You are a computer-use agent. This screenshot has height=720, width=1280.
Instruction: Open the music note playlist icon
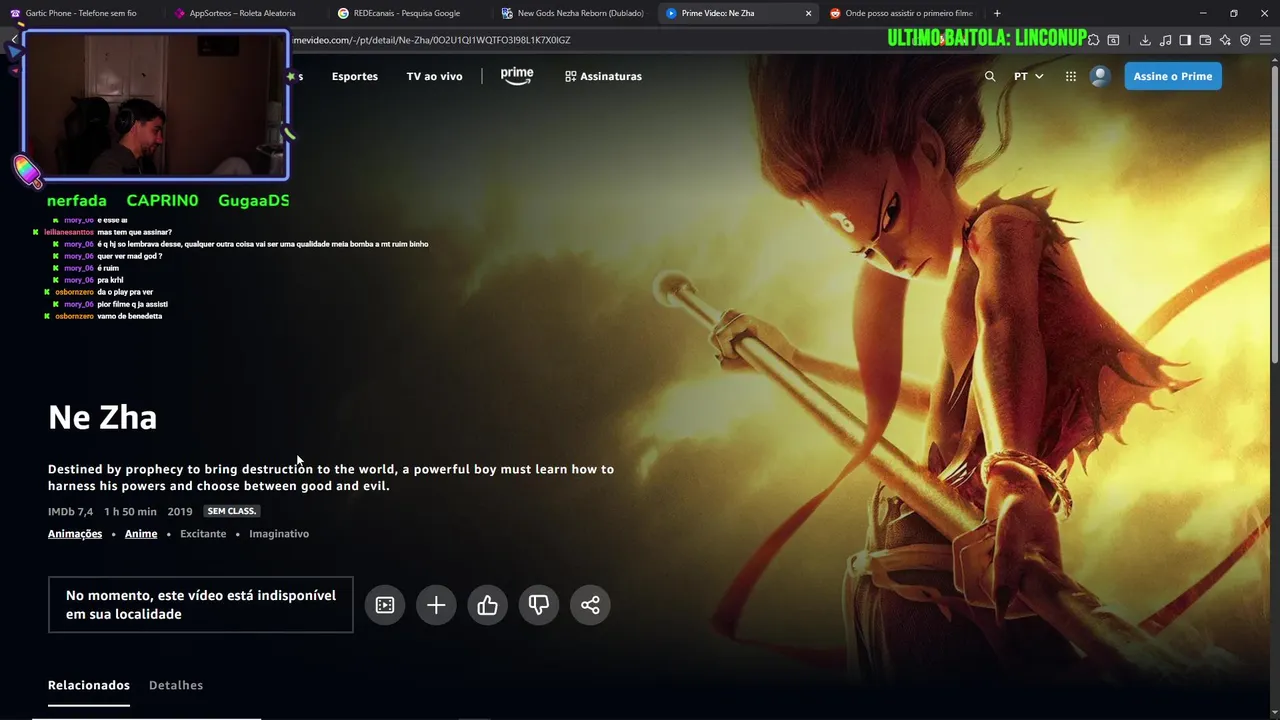click(x=1165, y=40)
